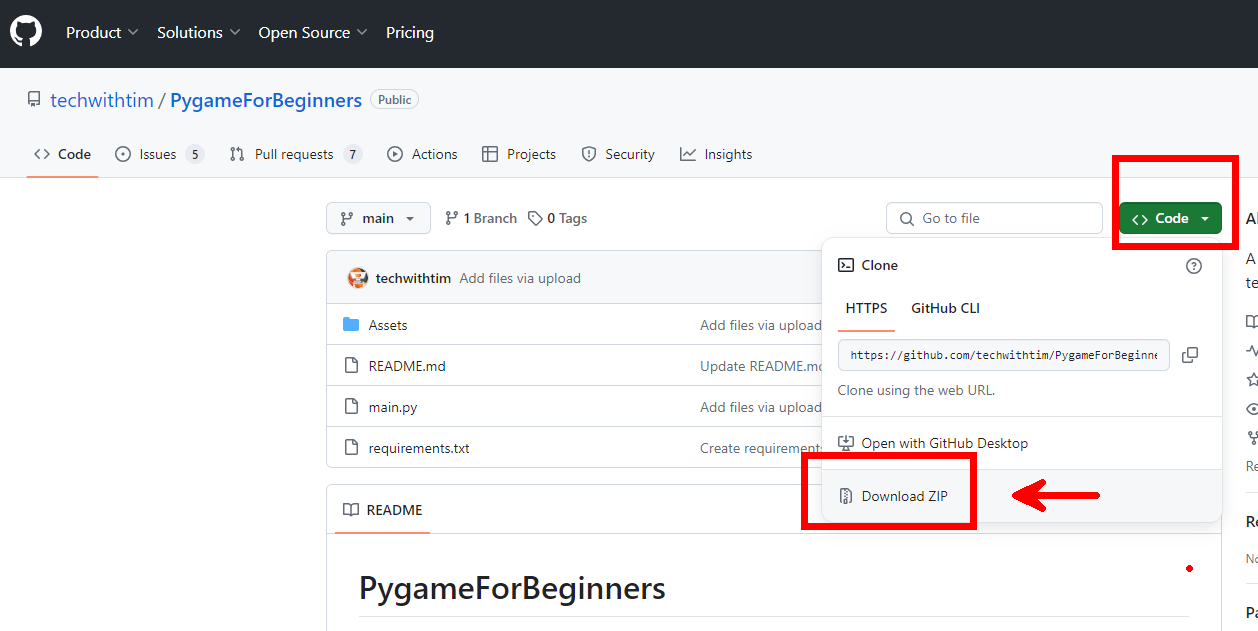Expand the Open Source menu

coord(313,33)
